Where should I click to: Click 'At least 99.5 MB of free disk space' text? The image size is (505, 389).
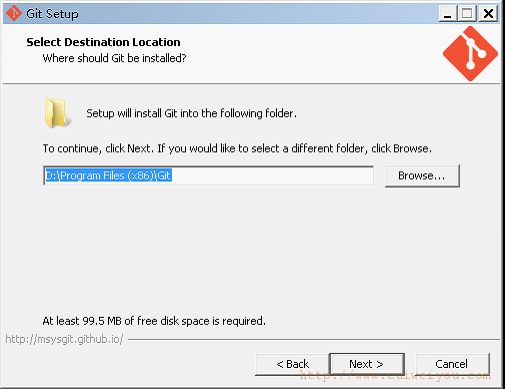pyautogui.click(x=127, y=321)
